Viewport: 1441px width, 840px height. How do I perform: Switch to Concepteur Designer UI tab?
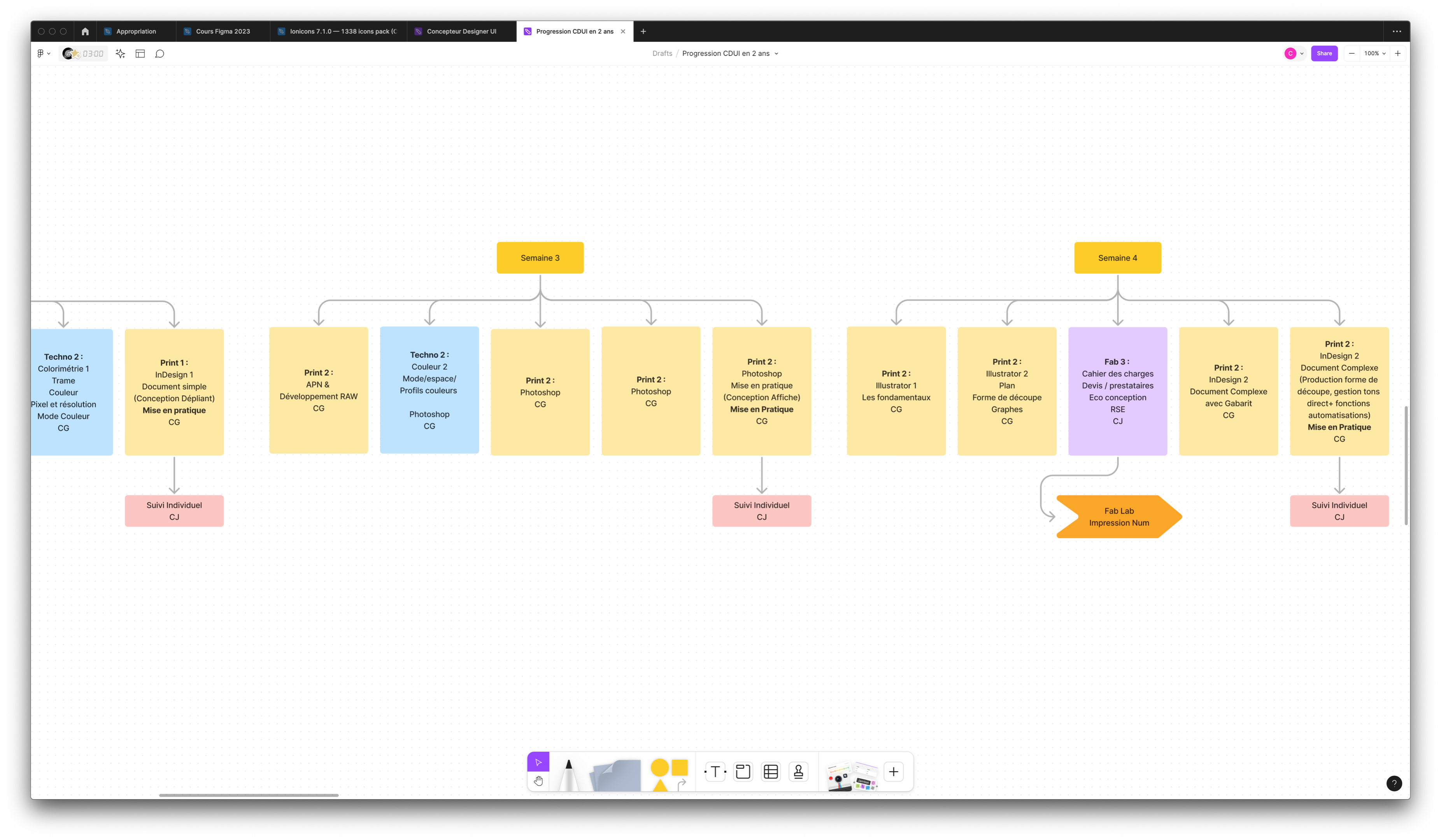tap(461, 31)
